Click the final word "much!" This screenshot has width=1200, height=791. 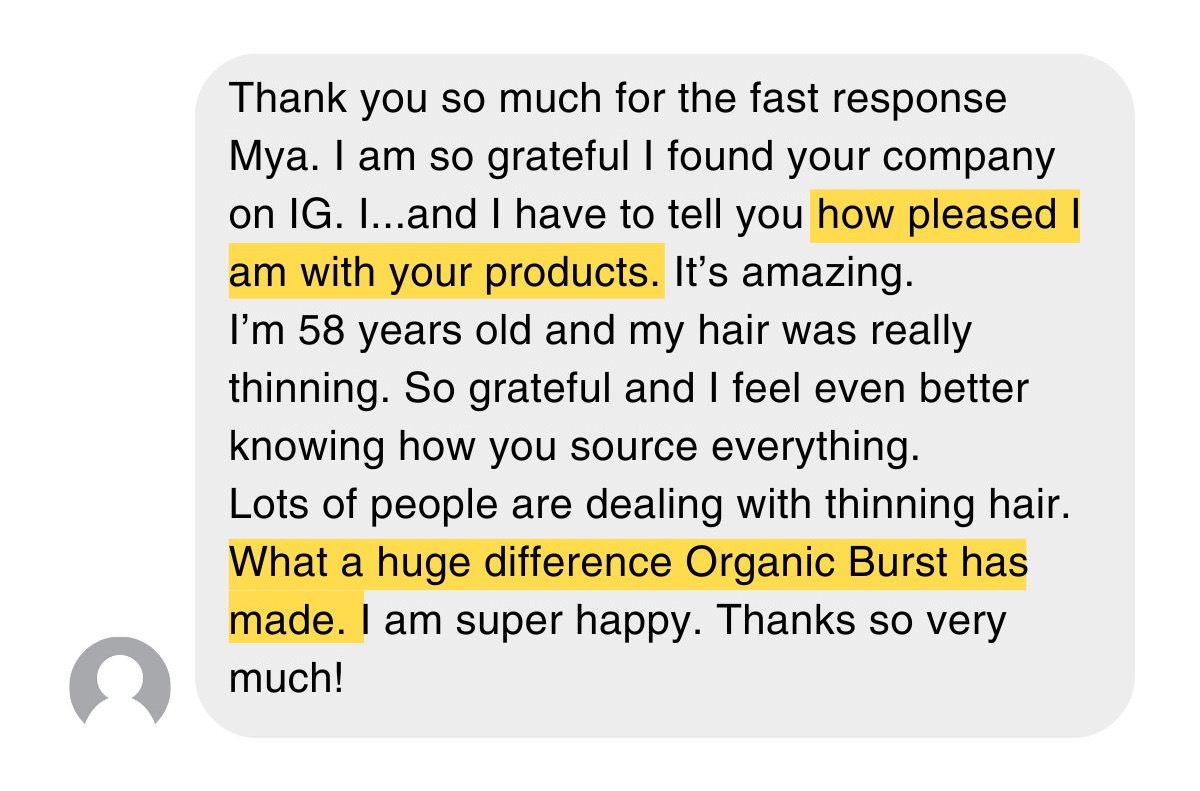pos(286,679)
